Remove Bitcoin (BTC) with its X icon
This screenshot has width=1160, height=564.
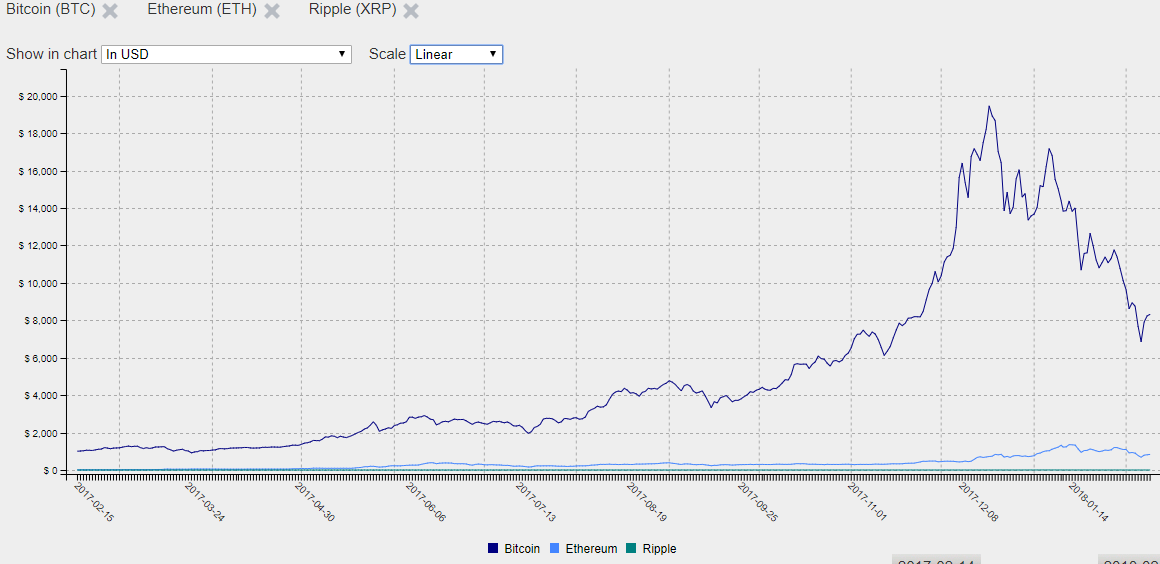coord(110,11)
